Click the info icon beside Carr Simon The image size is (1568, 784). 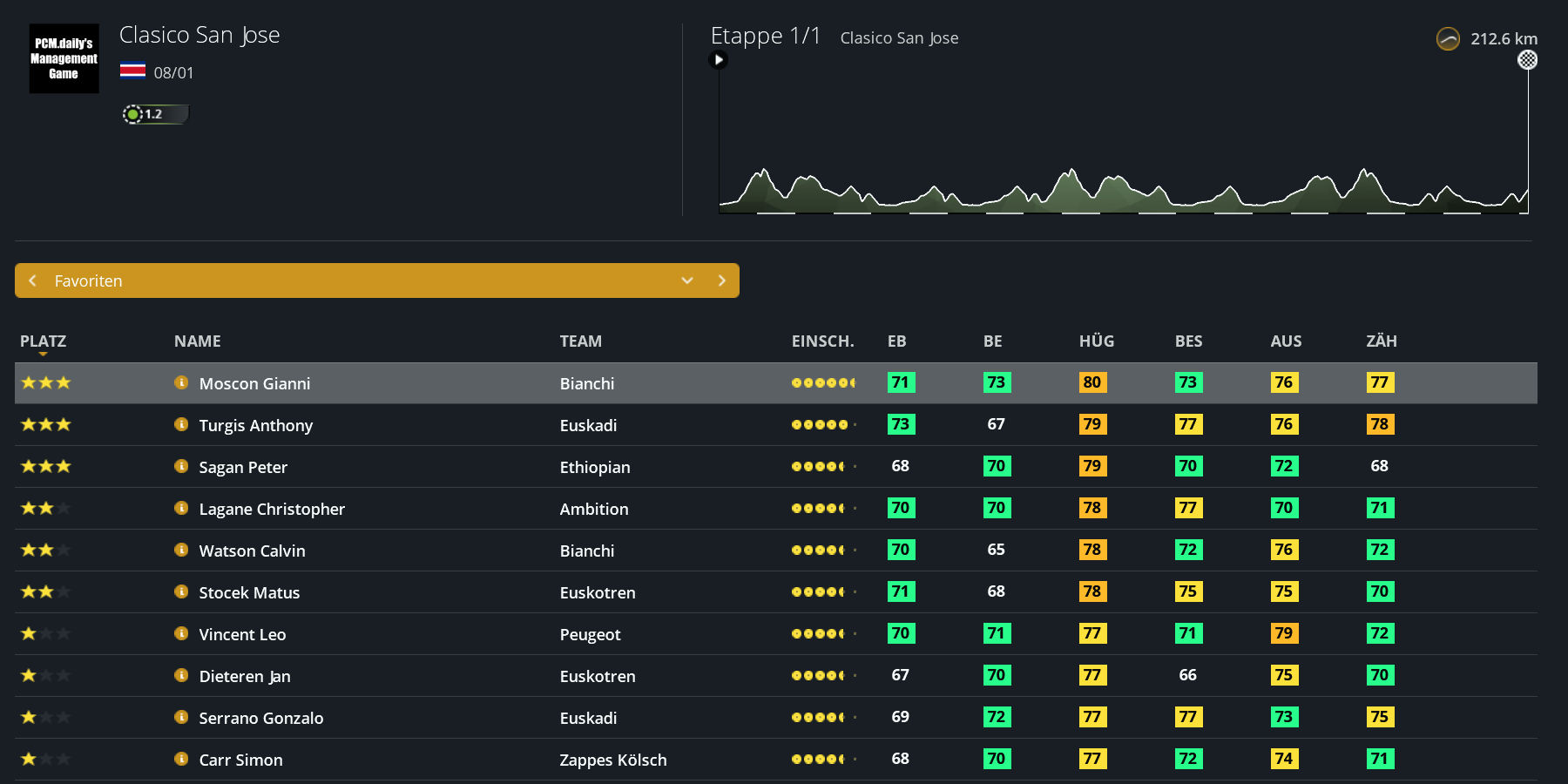(x=181, y=759)
